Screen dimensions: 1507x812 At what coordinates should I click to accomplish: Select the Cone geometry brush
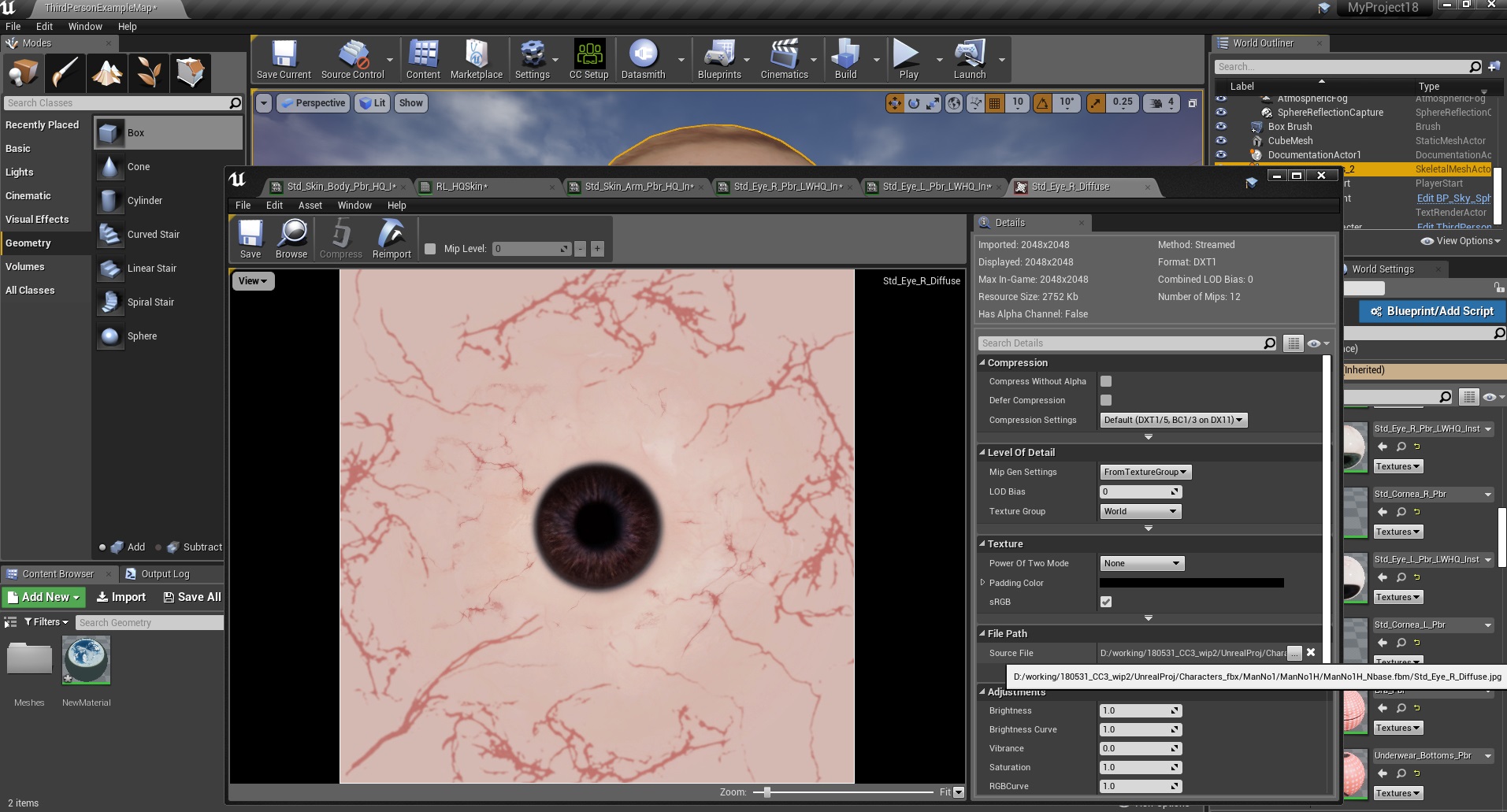coord(168,167)
